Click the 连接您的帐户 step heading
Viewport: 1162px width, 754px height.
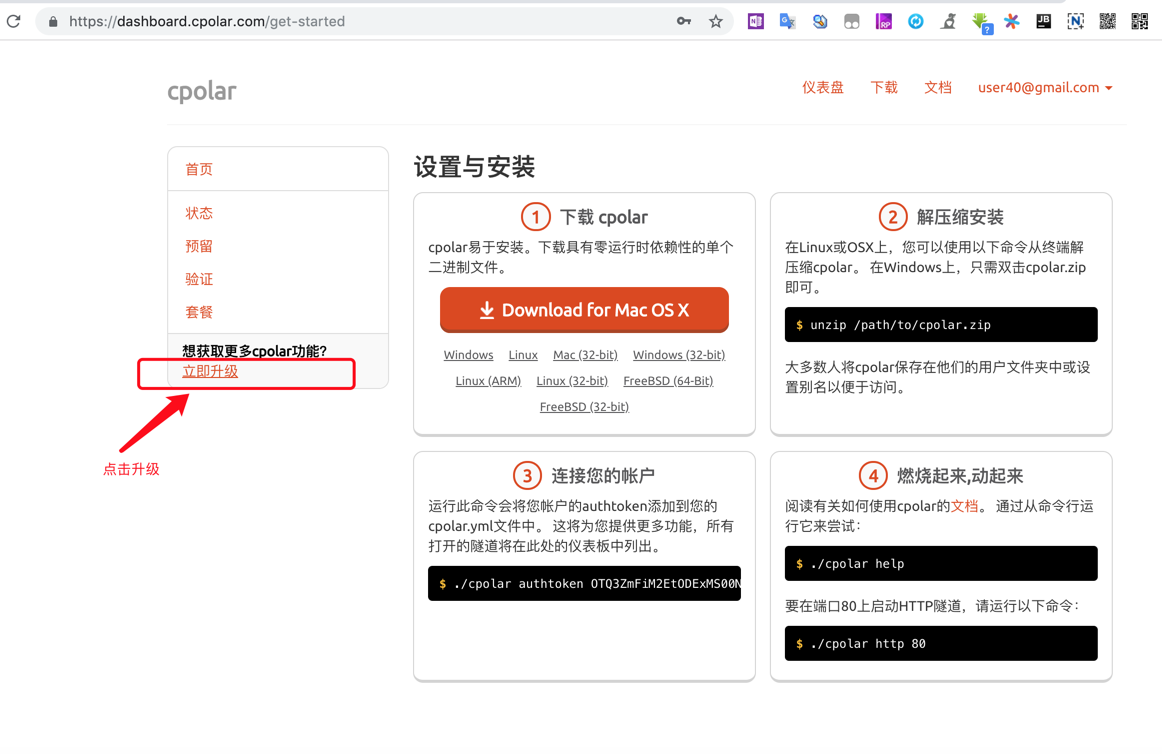(602, 476)
